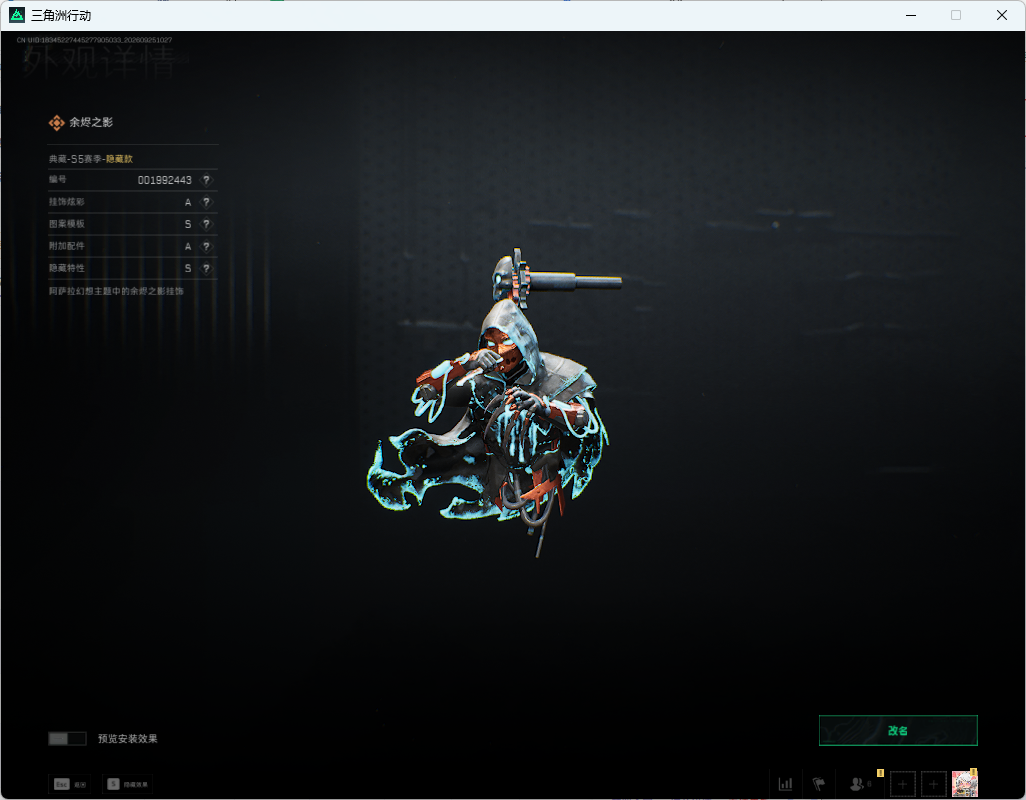The image size is (1026, 800).
Task: Close the 三角洲行动 window
Action: click(x=1002, y=15)
